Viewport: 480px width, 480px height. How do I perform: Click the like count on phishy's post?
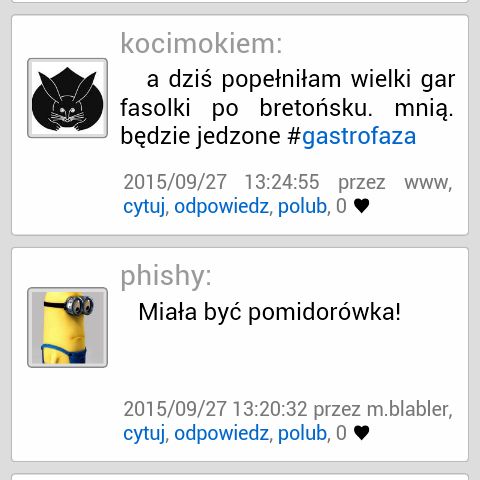pyautogui.click(x=341, y=433)
